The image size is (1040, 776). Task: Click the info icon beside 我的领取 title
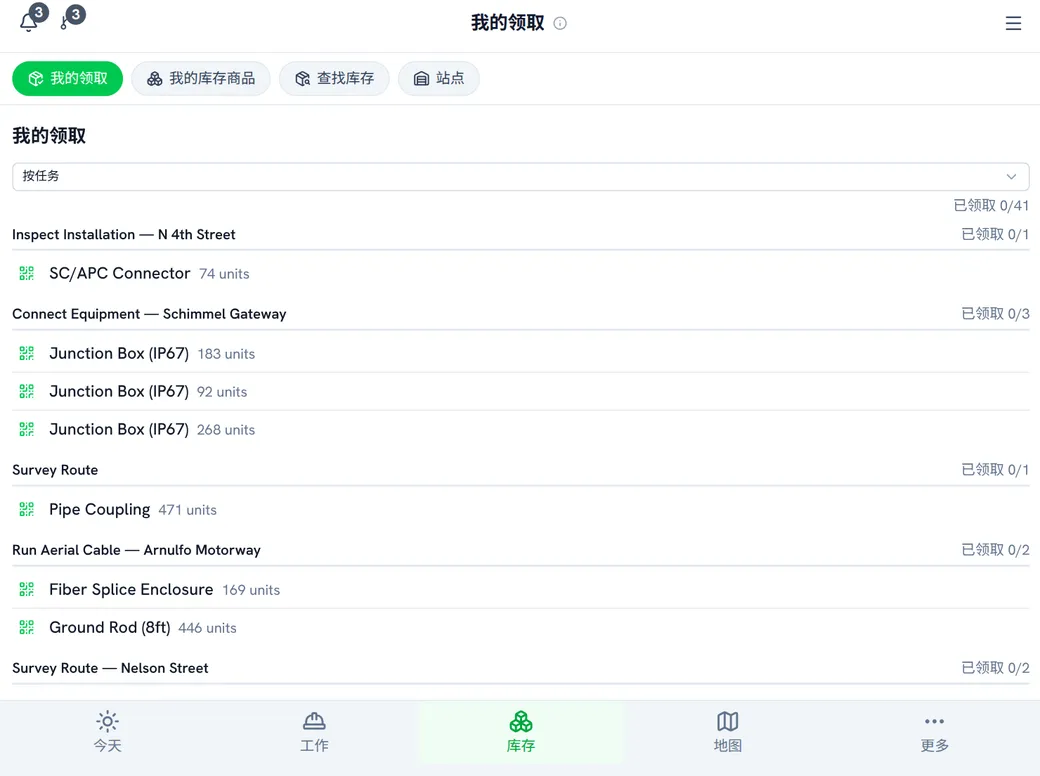point(560,23)
